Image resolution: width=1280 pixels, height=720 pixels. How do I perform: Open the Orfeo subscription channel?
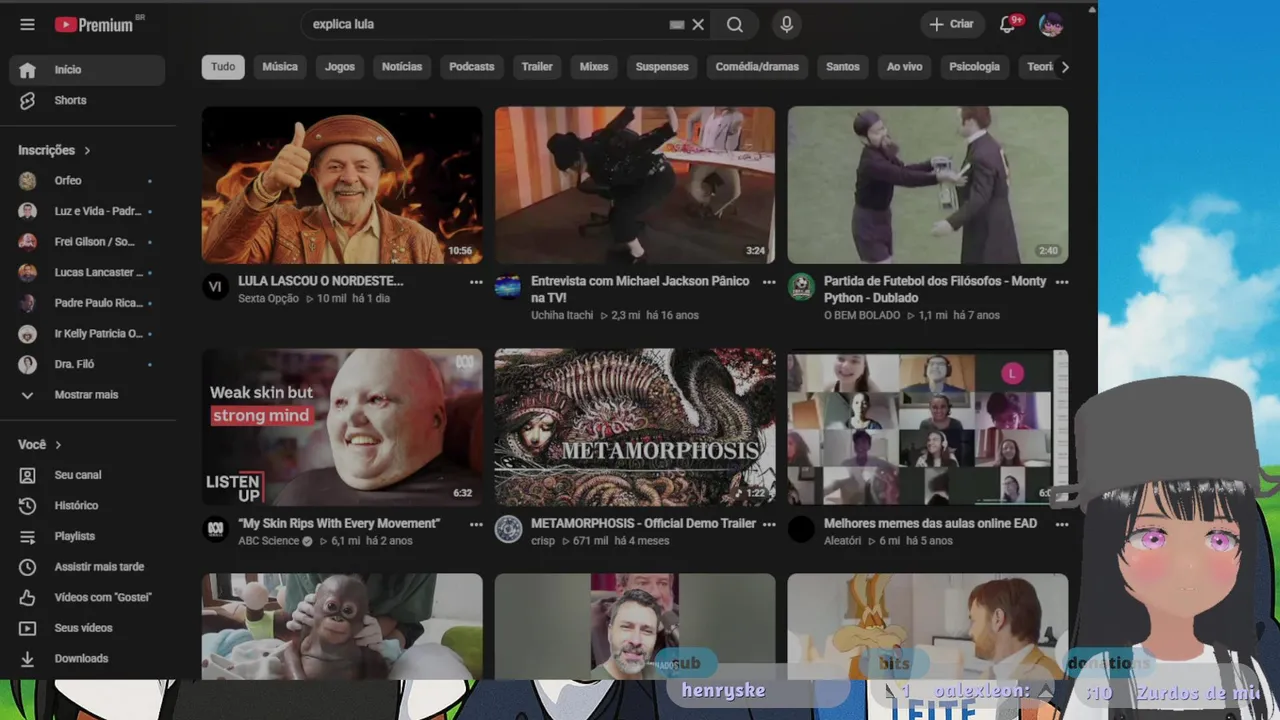tap(87, 181)
